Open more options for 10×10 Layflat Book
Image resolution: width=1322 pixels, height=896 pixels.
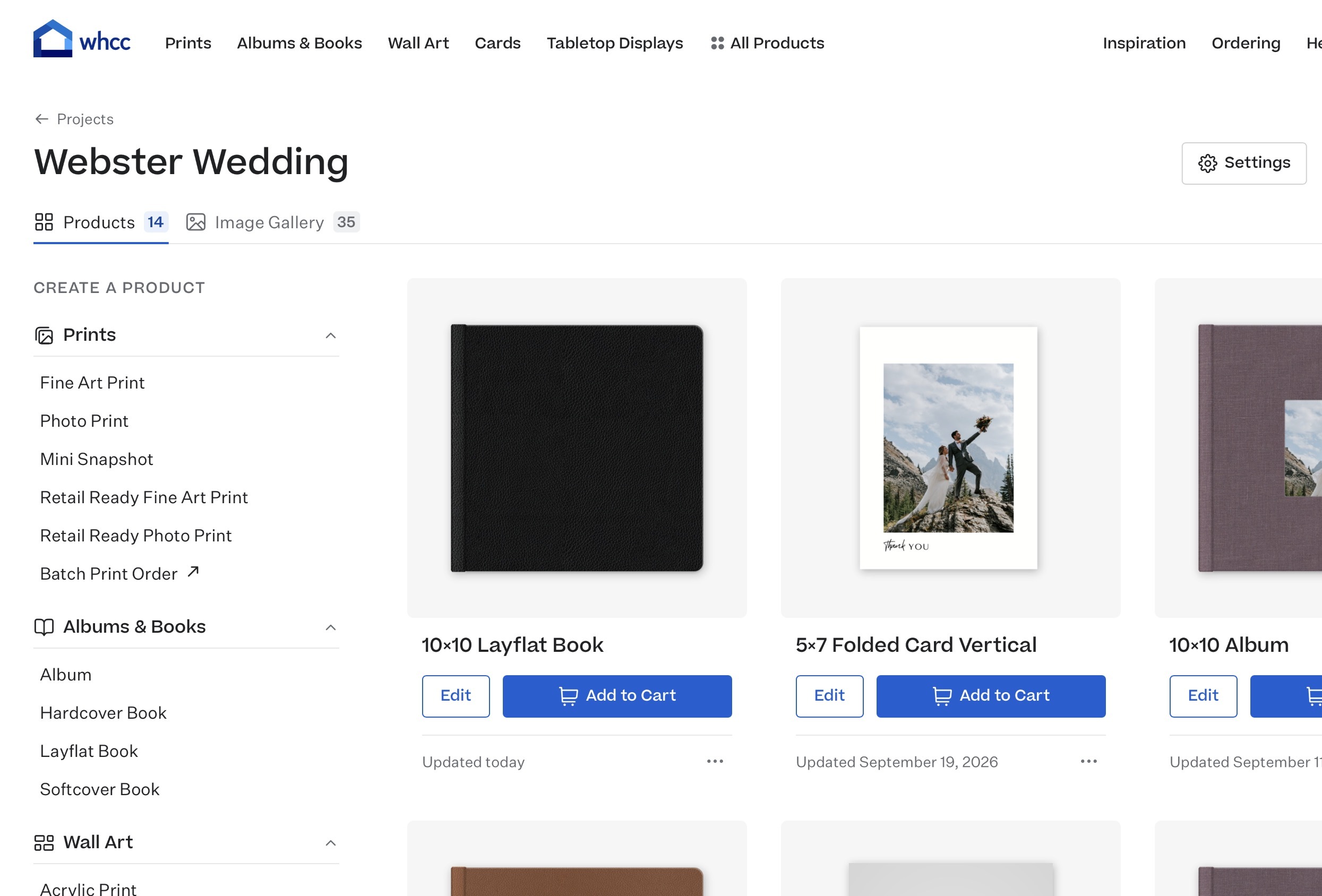(715, 761)
